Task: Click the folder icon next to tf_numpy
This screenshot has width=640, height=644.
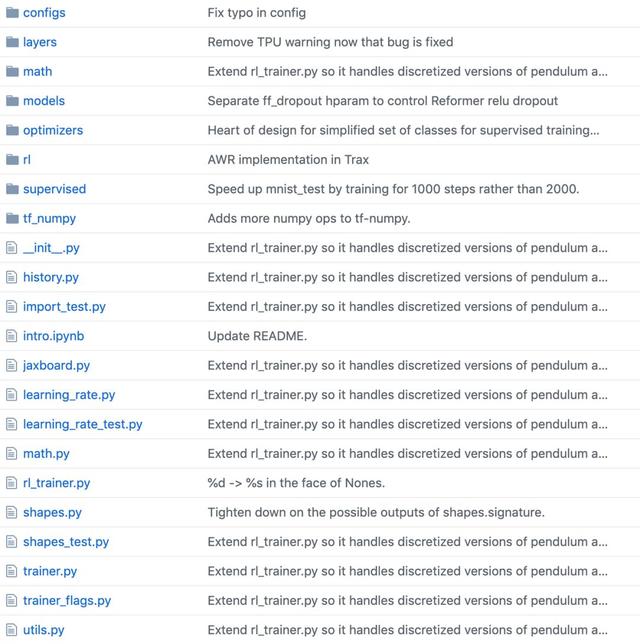Action: point(13,218)
